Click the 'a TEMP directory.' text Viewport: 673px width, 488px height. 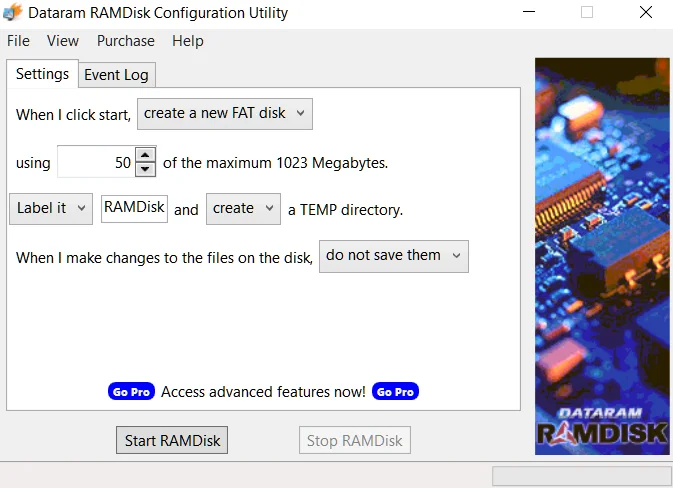346,210
